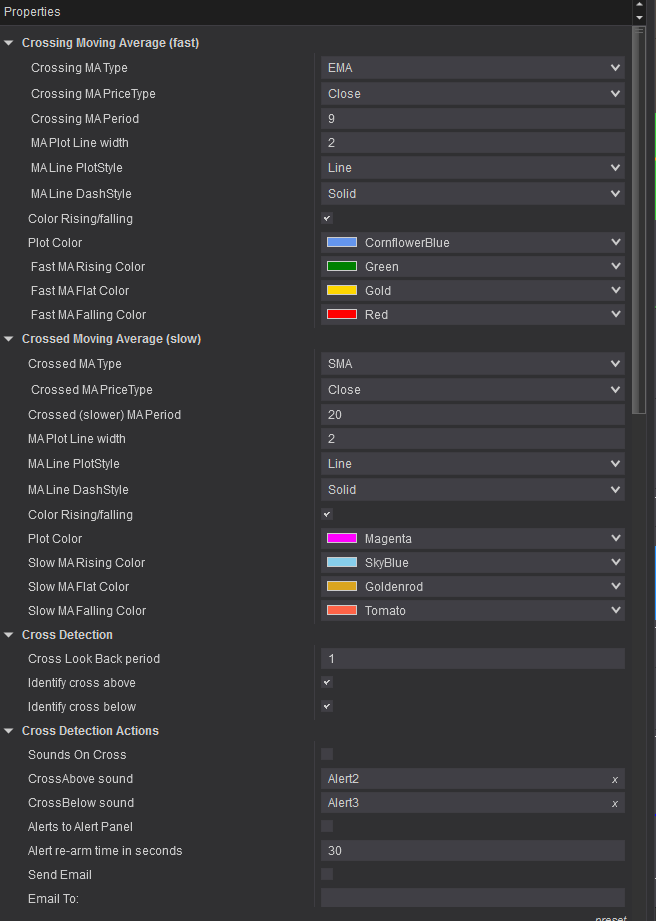
Task: Click the Crossing MA Period field
Action: (x=473, y=118)
